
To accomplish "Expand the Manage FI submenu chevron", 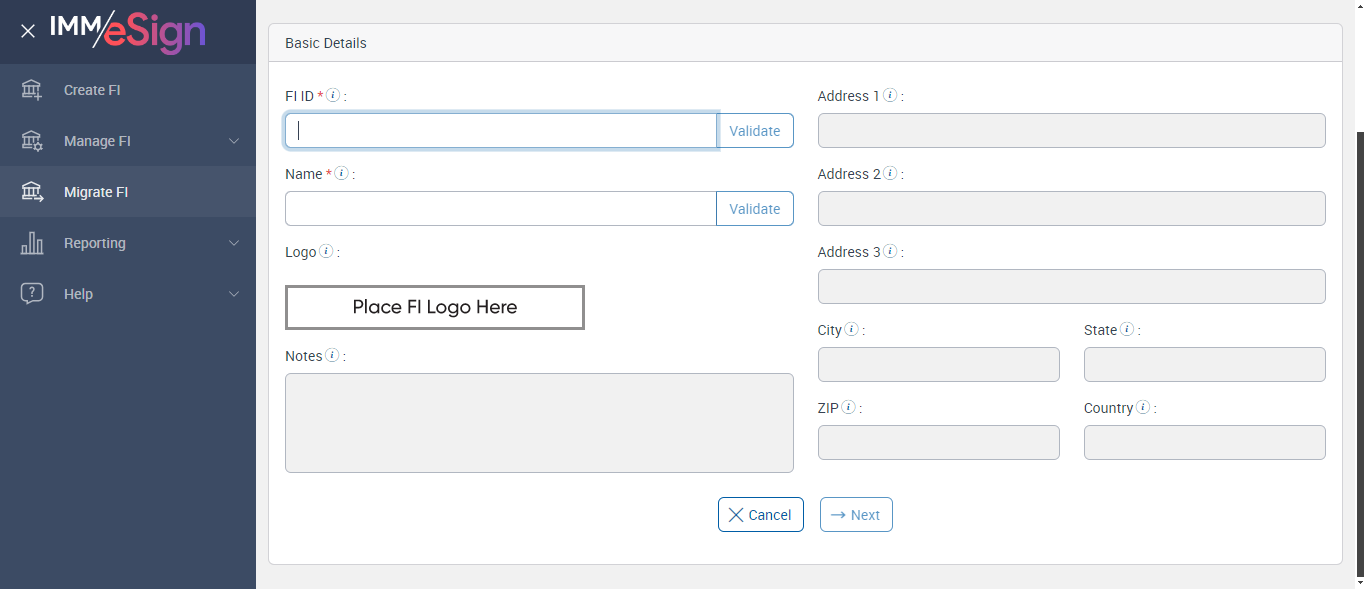I will (234, 141).
